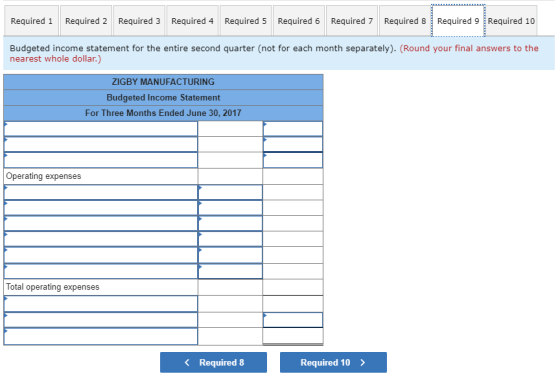Click the Total operating expenses label
The height and width of the screenshot is (387, 560).
tap(52, 287)
